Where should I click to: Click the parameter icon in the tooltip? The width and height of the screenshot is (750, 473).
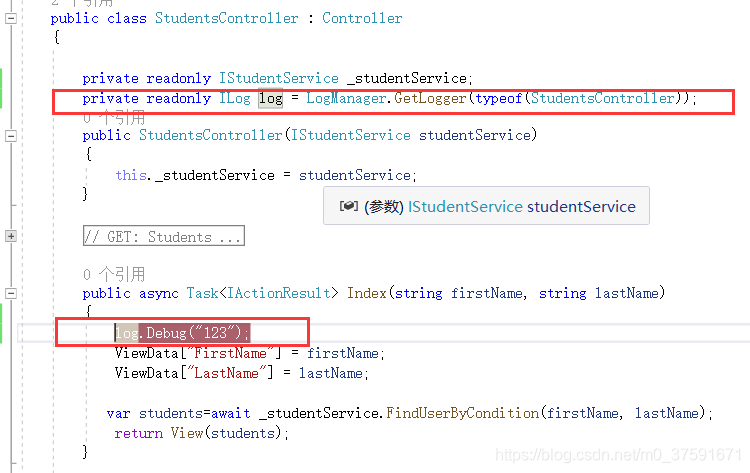click(349, 206)
